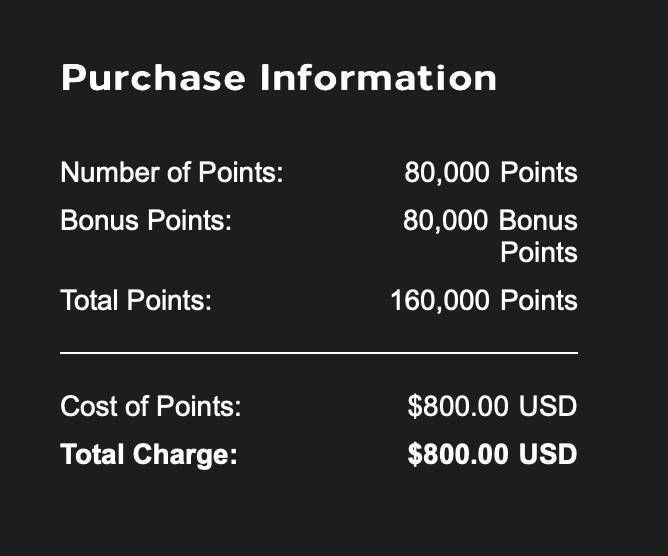The width and height of the screenshot is (668, 556).
Task: Click the word Bonus in the value column
Action: (x=538, y=220)
